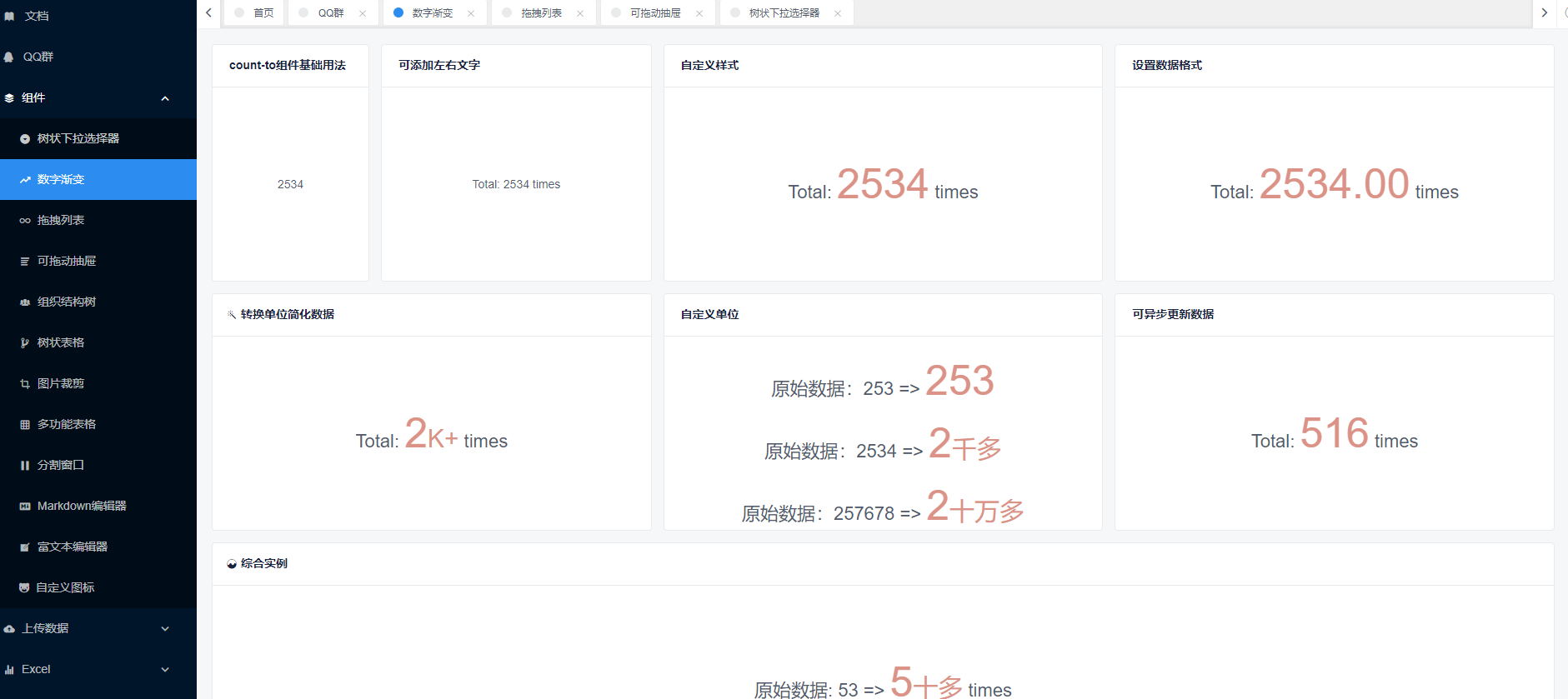Close the 可拖动抽屉 tab
Viewport: 1568px width, 699px height.
(x=699, y=13)
